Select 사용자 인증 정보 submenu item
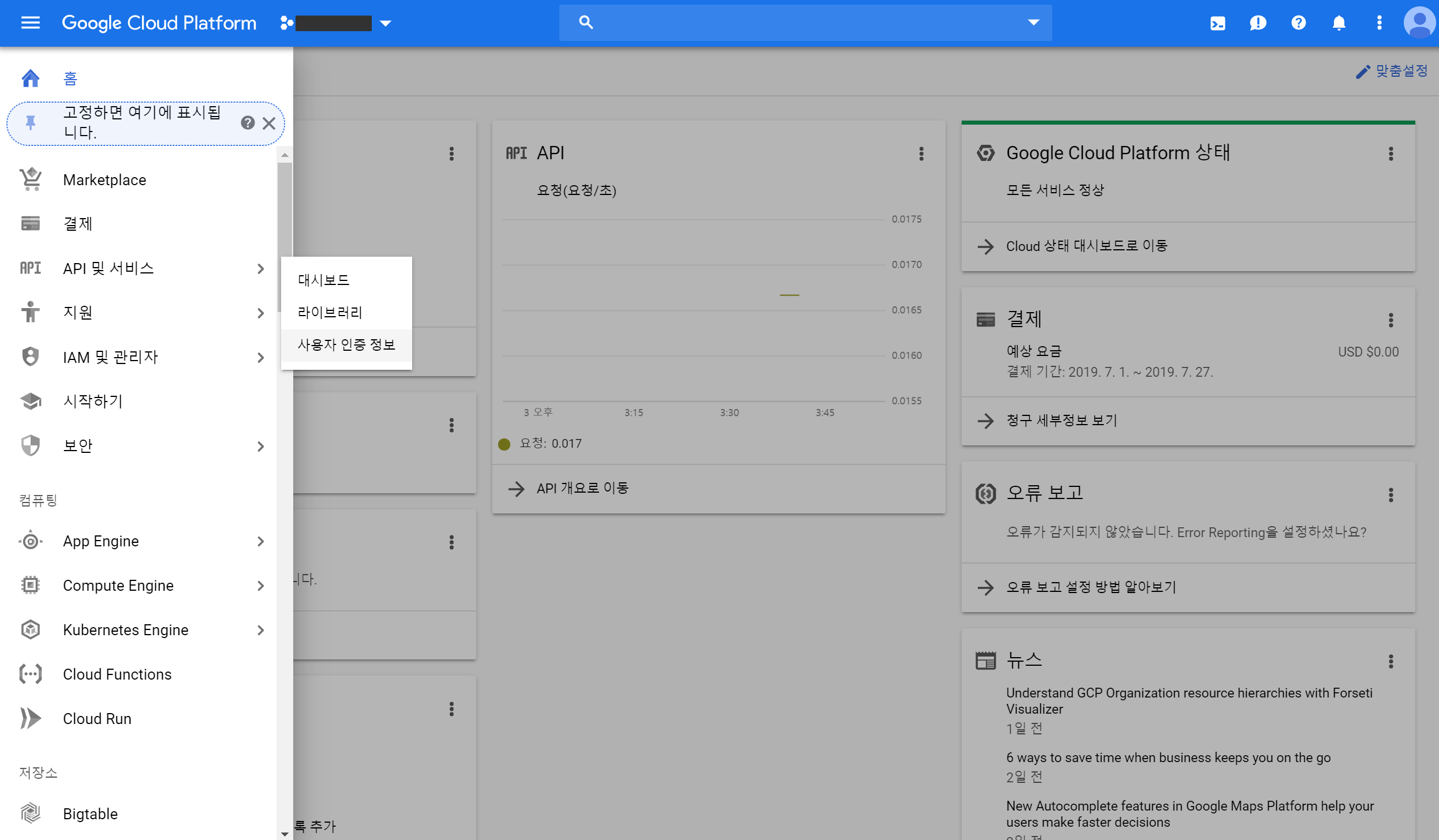This screenshot has height=840, width=1439. coord(346,344)
